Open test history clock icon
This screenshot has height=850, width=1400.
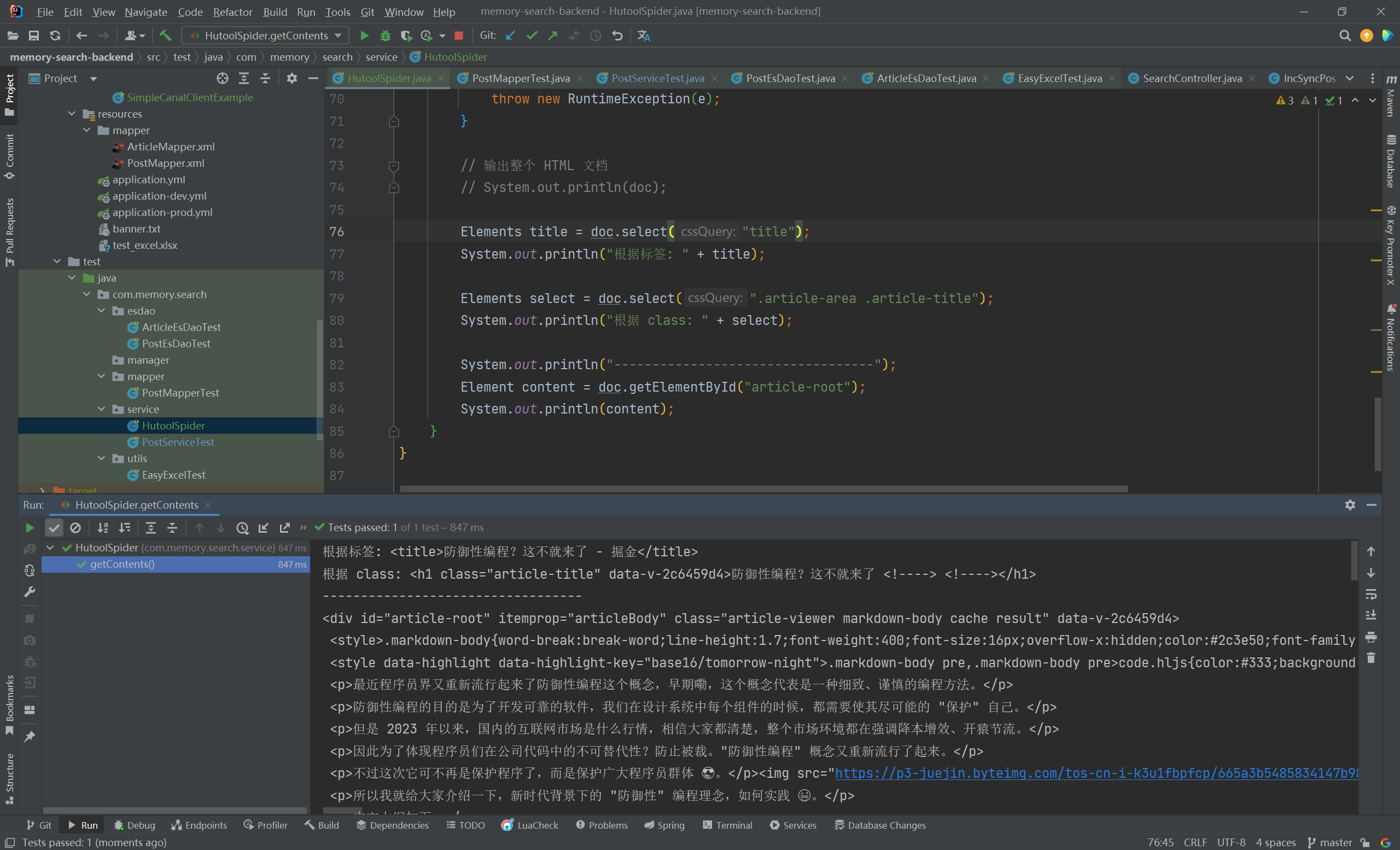point(242,528)
